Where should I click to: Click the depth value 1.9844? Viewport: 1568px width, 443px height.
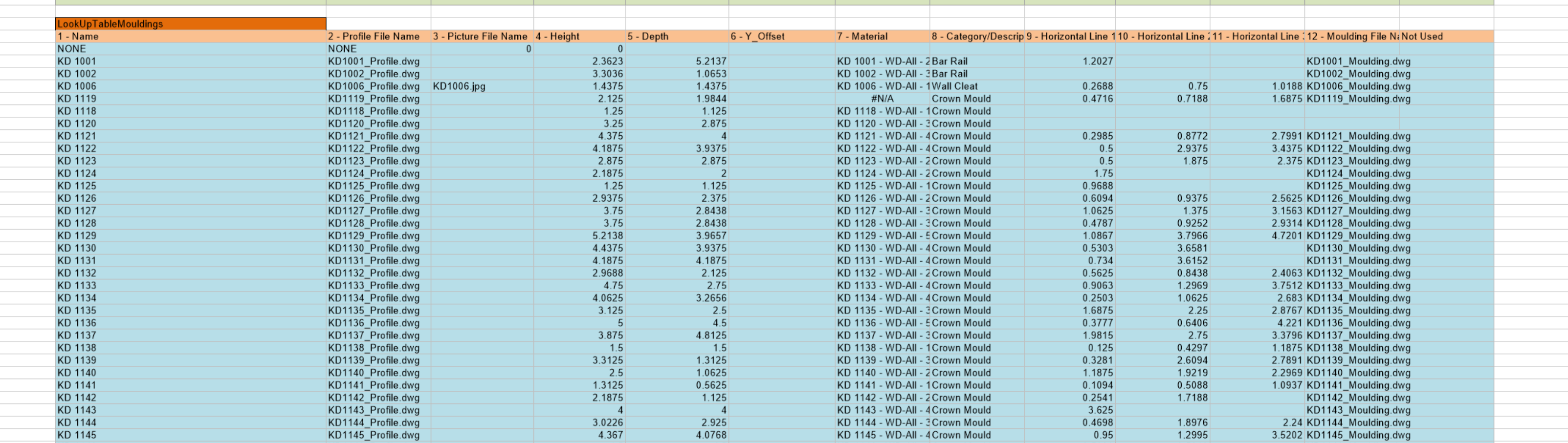(x=677, y=99)
